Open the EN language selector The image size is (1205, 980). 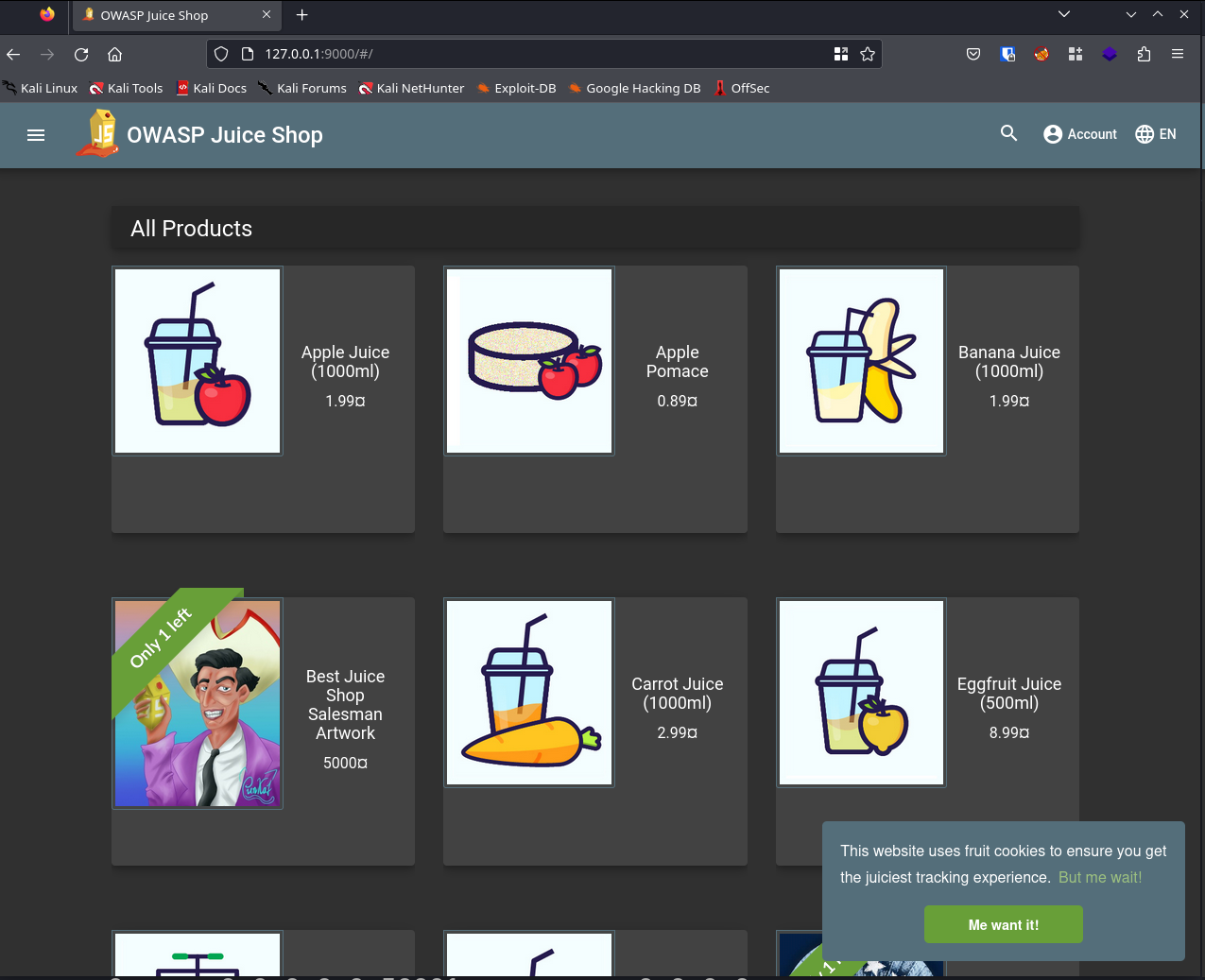(x=1156, y=134)
